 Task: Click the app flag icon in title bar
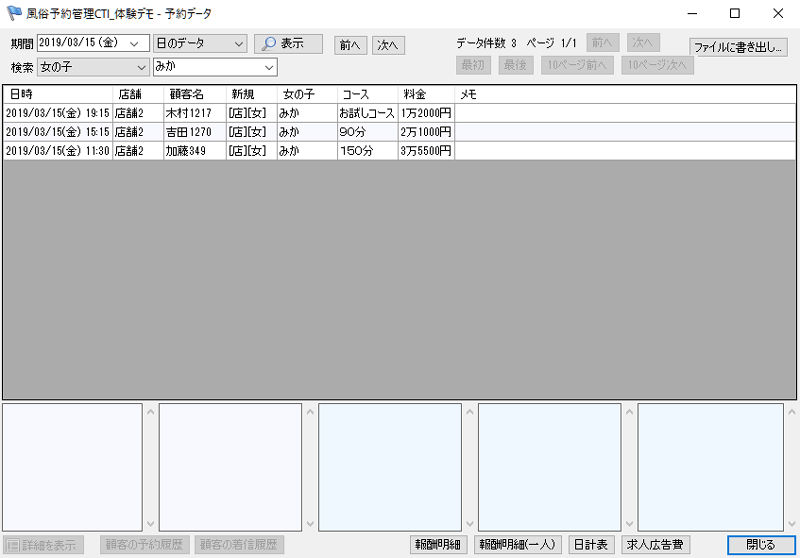14,14
